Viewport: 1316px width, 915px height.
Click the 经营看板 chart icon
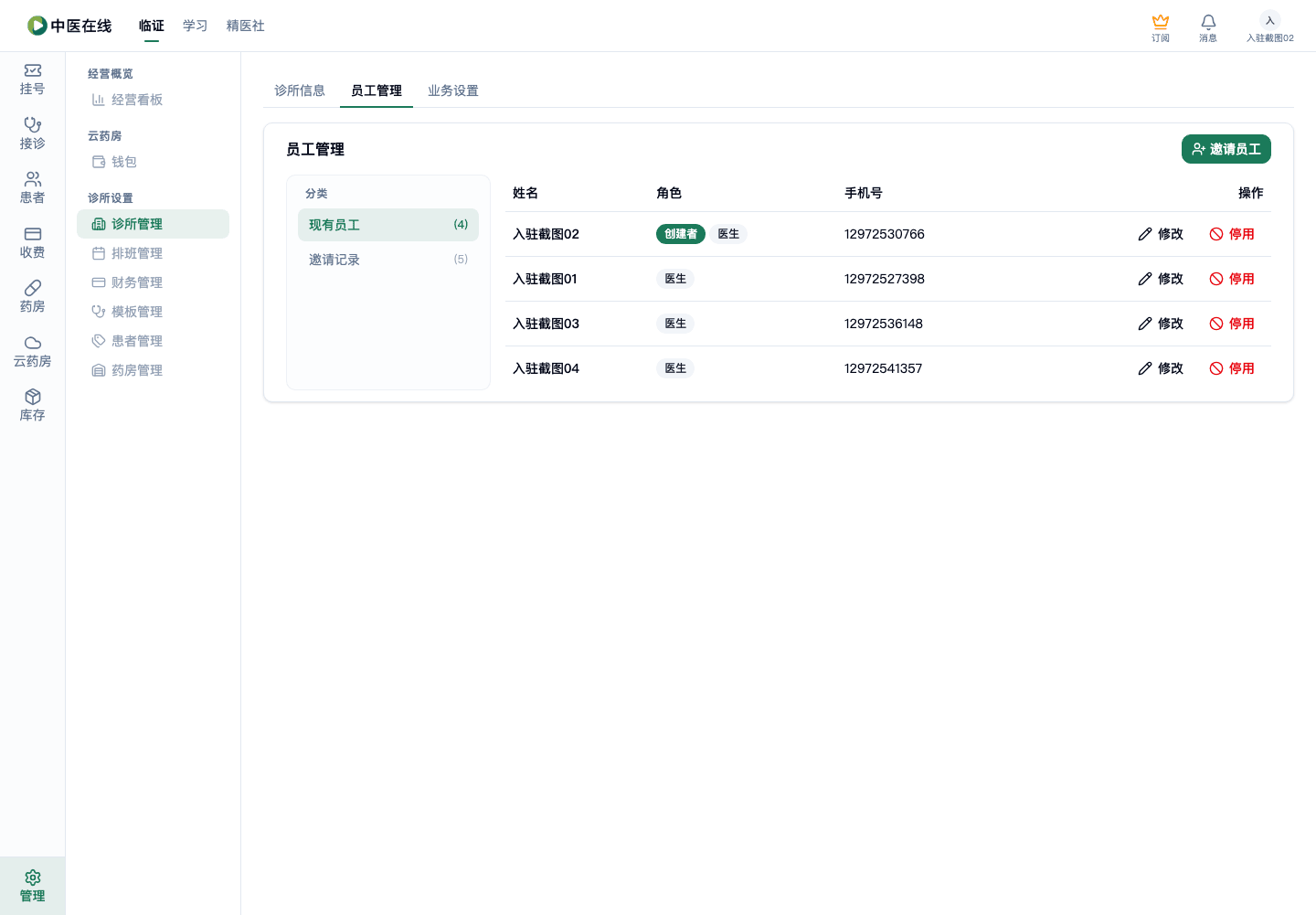tap(99, 100)
